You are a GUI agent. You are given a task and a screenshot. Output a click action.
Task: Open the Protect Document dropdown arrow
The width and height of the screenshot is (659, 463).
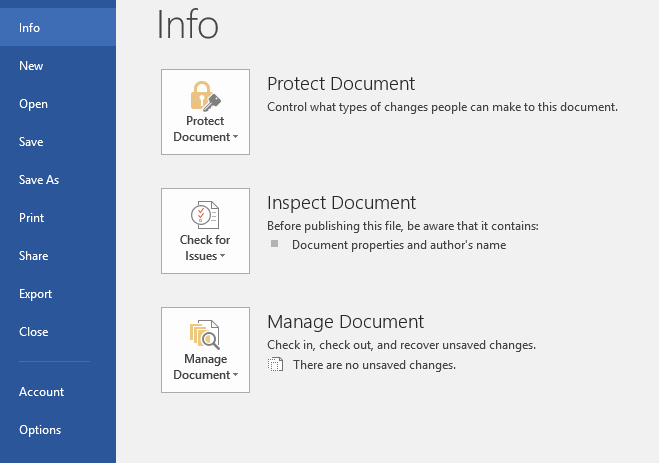235,137
